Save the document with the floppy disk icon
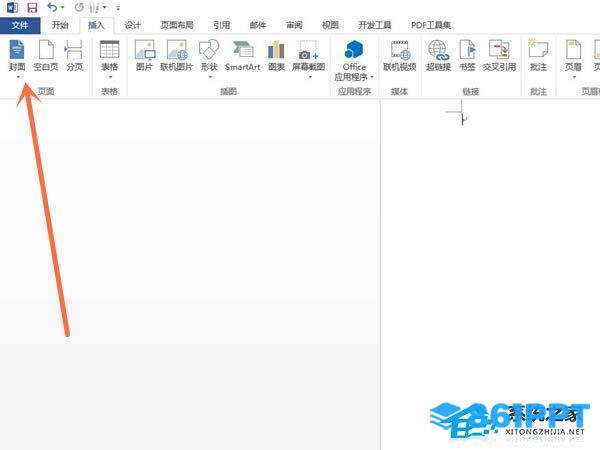Viewport: 600px width, 450px height. click(32, 7)
